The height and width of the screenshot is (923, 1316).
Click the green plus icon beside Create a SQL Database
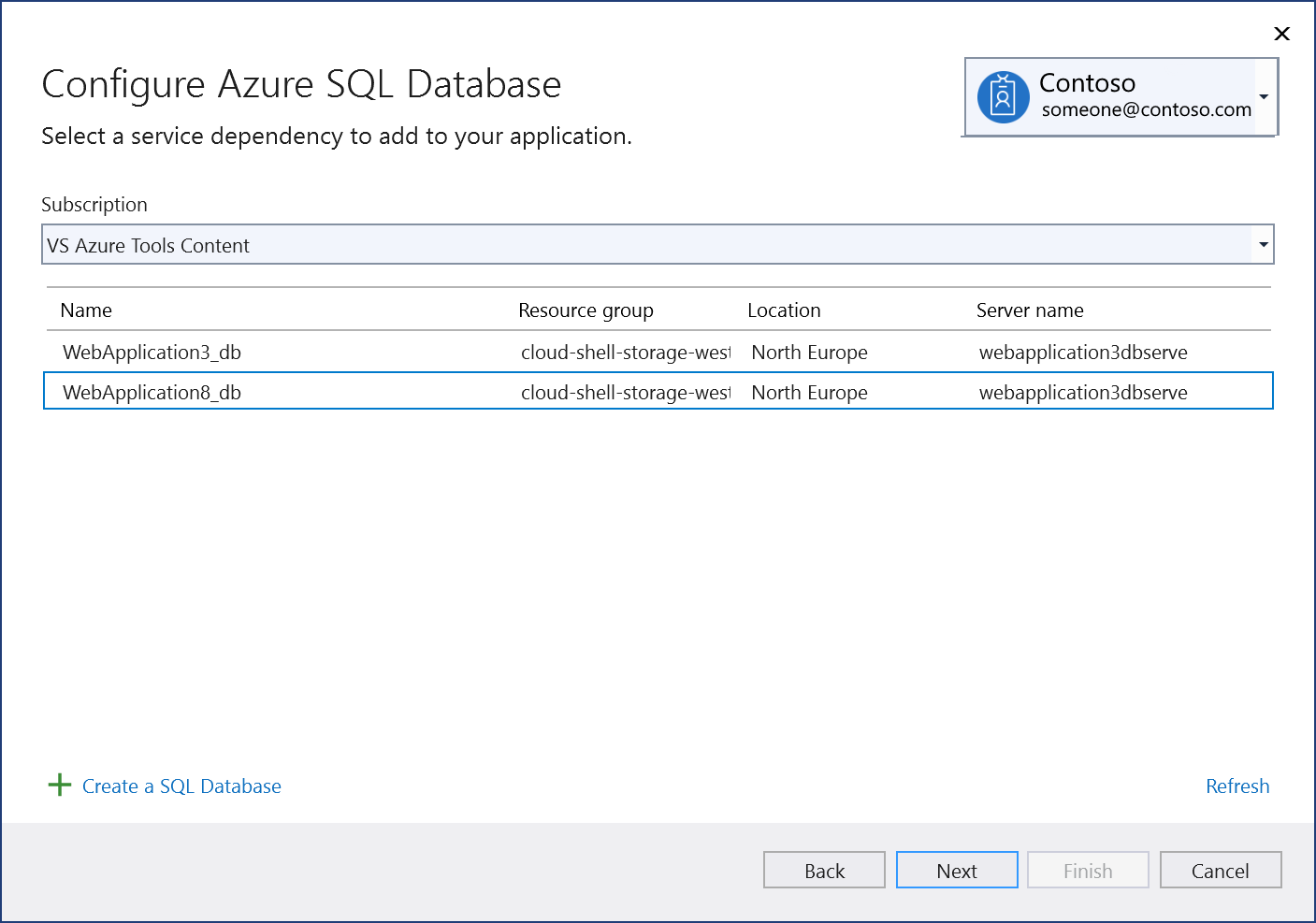point(59,785)
